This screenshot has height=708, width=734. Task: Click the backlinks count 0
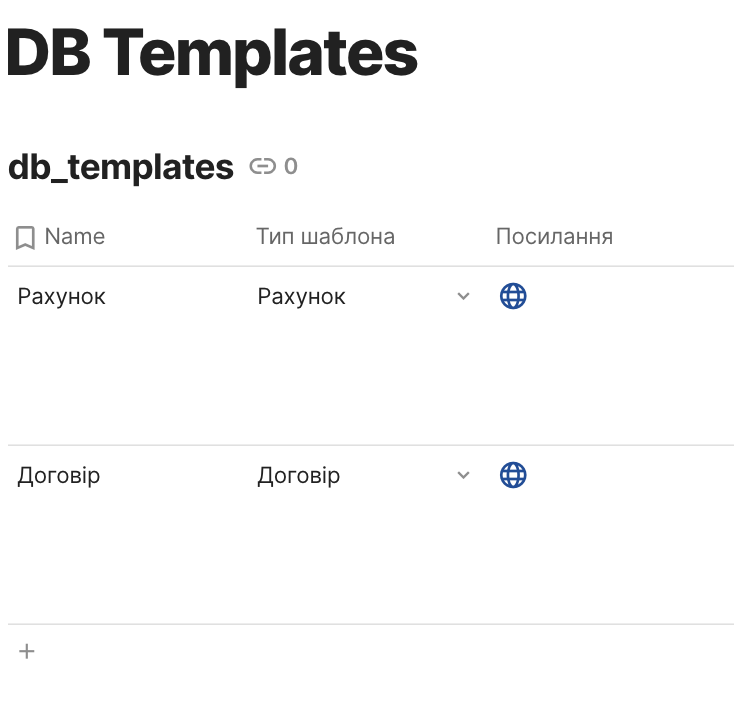(x=290, y=166)
